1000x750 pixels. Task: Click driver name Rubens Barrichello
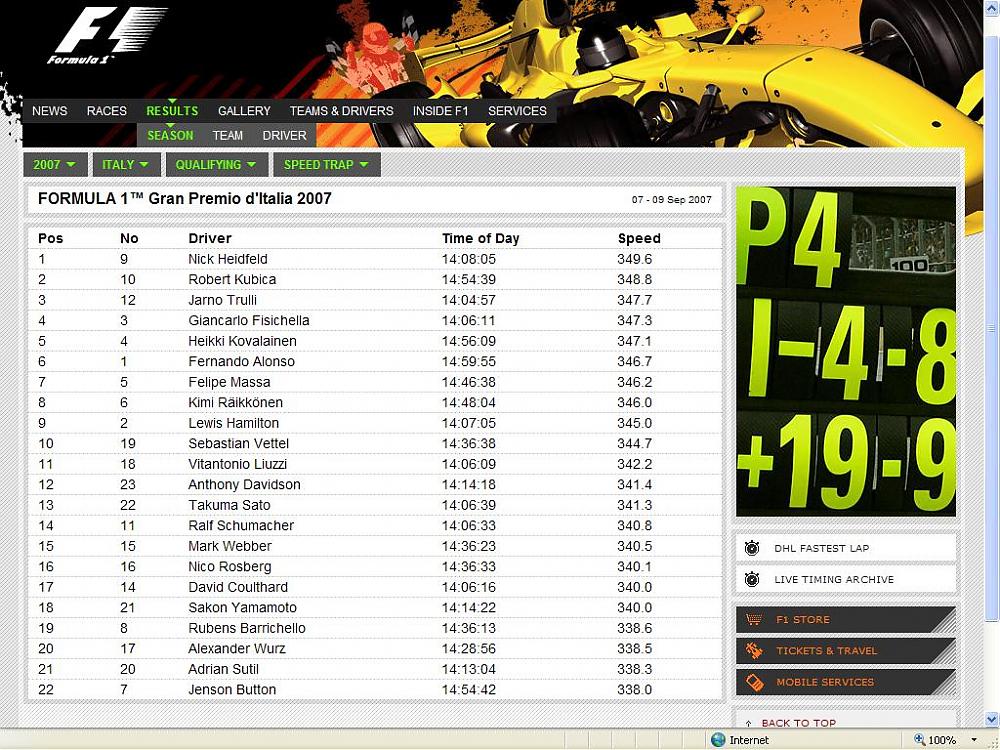[x=247, y=628]
